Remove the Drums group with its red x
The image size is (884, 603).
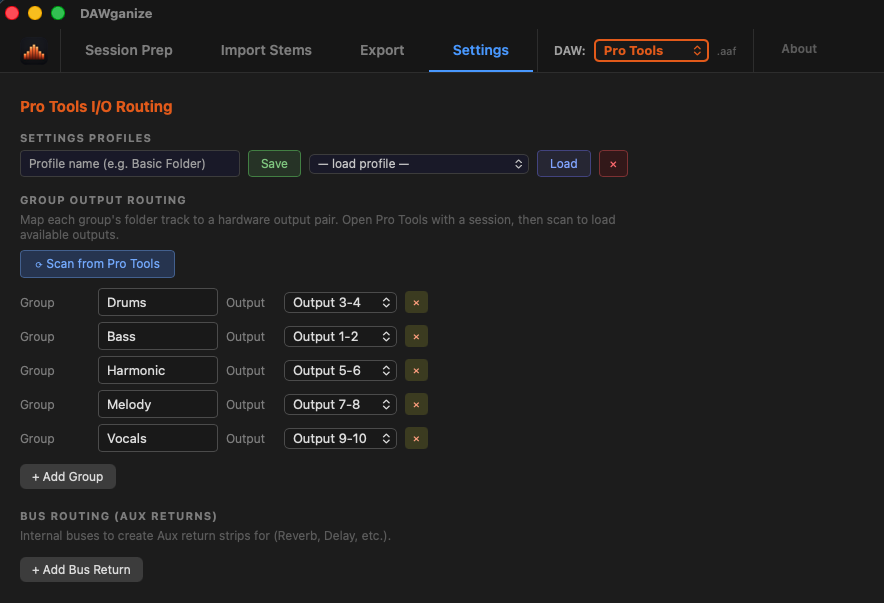point(416,302)
